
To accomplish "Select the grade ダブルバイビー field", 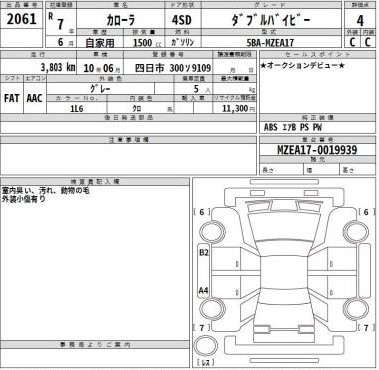I will point(271,20).
